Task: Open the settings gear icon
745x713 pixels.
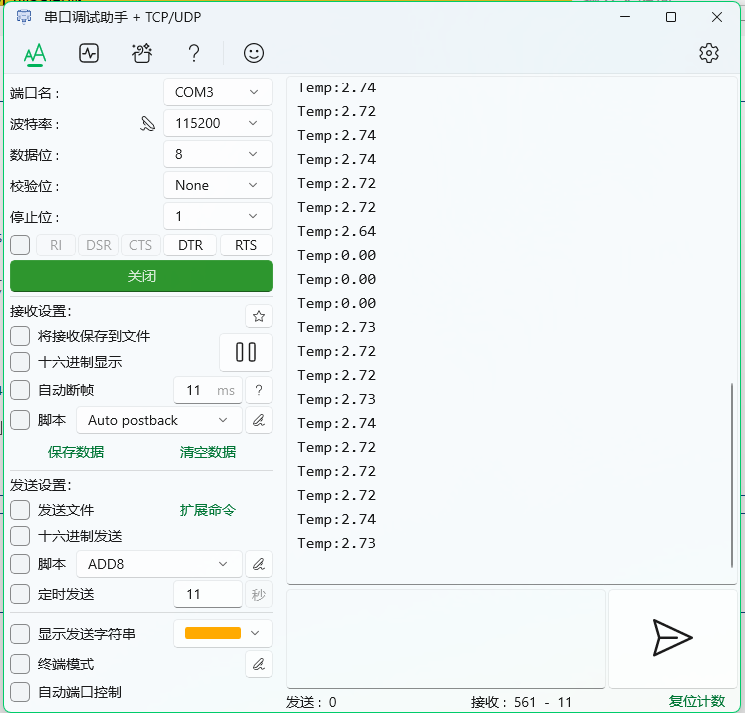Action: pos(709,53)
